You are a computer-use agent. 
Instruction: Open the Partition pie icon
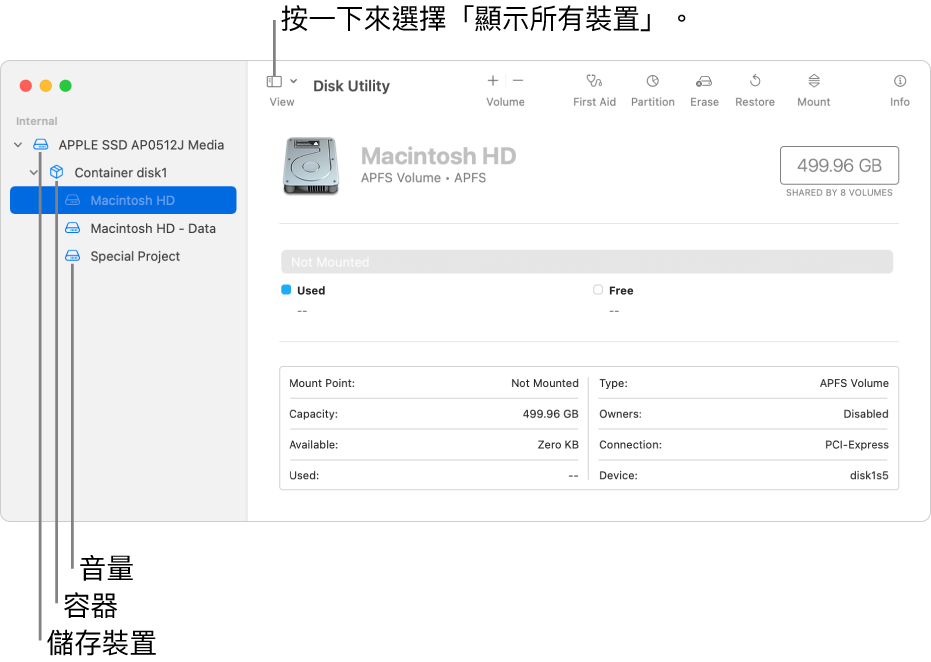coord(653,81)
